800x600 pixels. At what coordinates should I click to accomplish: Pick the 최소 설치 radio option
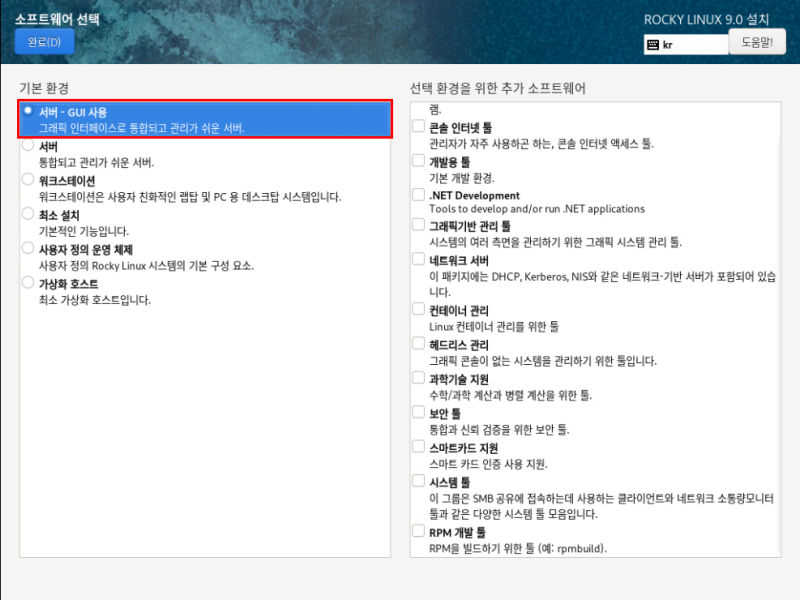pyautogui.click(x=28, y=214)
